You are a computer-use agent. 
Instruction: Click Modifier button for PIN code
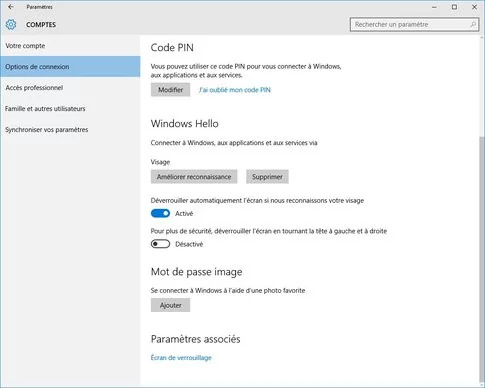170,90
